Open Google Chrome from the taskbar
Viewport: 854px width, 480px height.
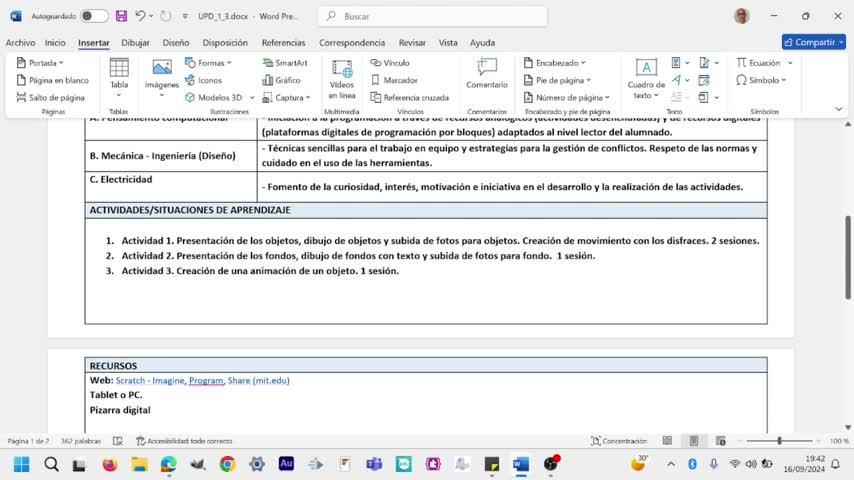pos(227,464)
